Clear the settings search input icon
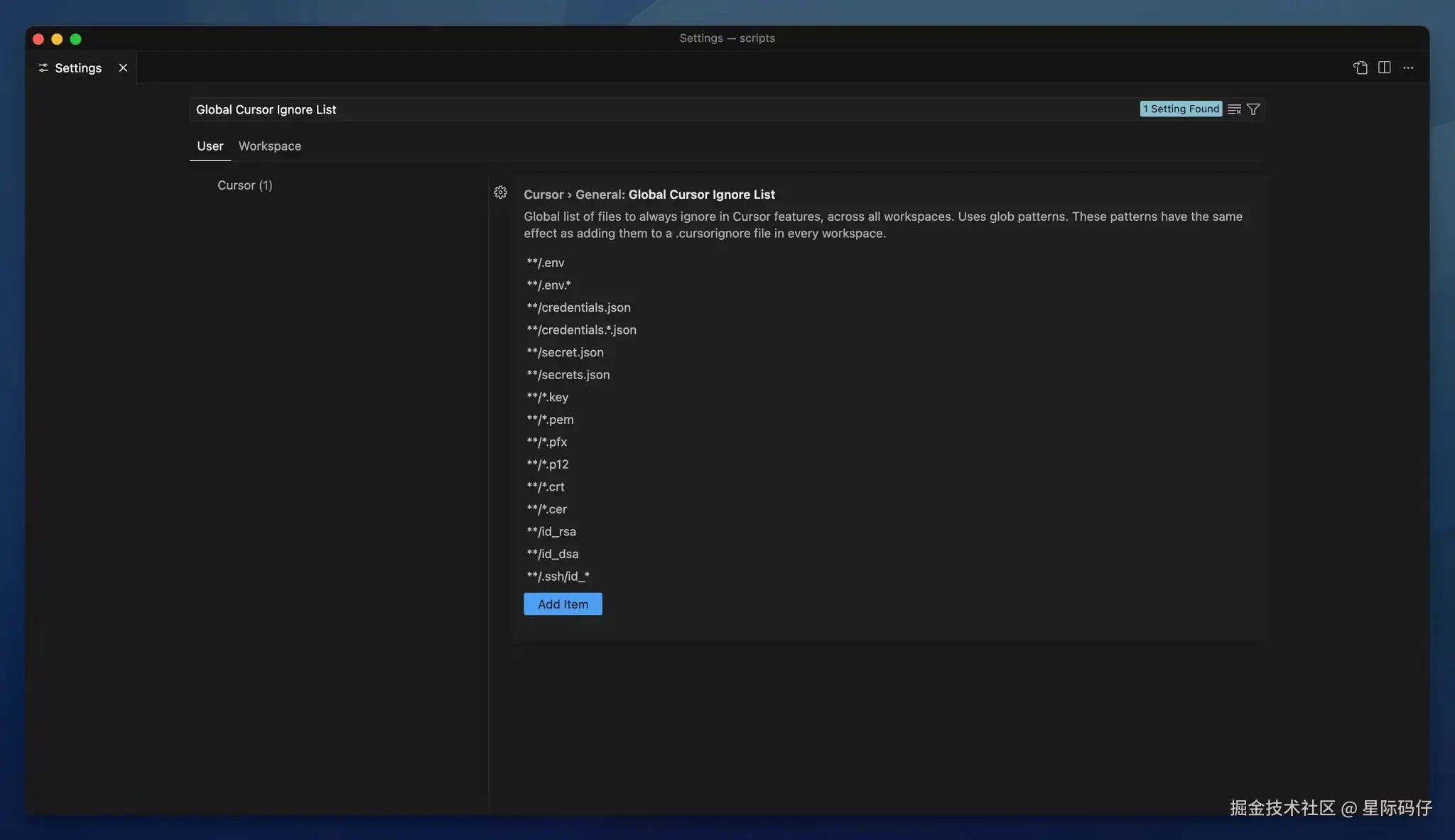 1234,109
